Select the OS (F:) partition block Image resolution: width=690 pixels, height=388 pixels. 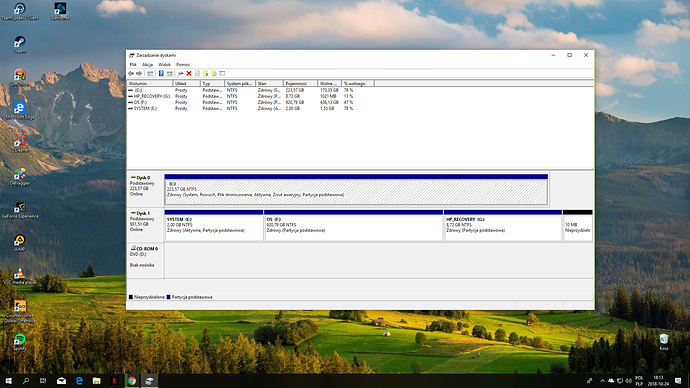pyautogui.click(x=353, y=226)
